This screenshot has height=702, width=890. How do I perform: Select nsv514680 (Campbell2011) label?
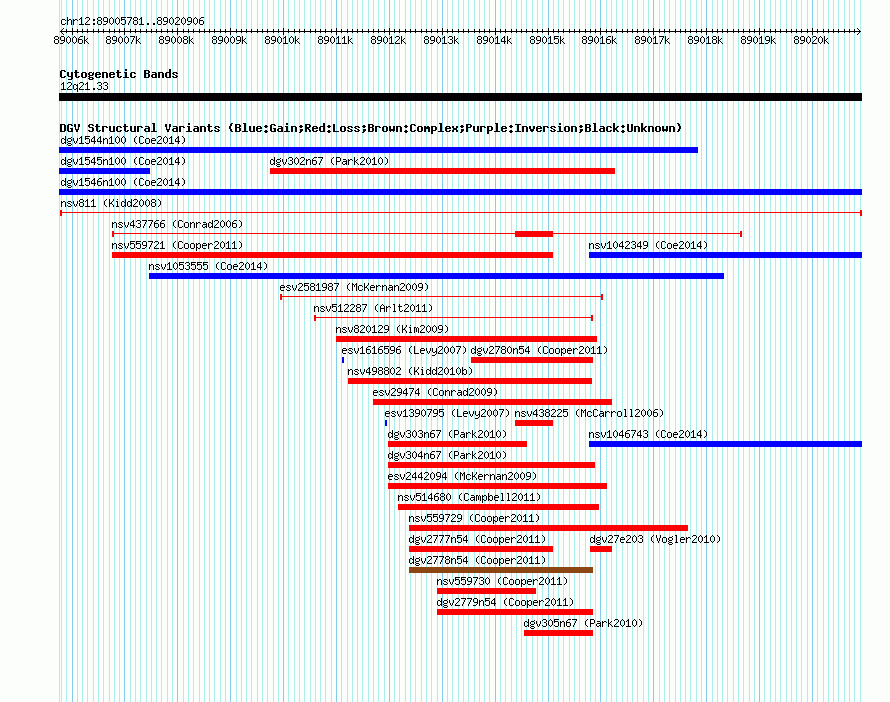[469, 497]
